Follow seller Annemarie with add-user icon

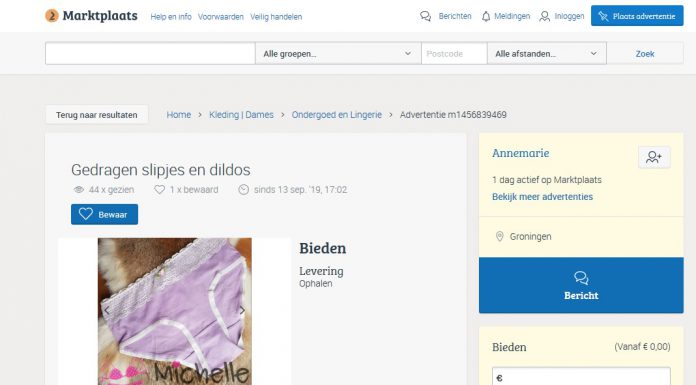click(x=654, y=157)
